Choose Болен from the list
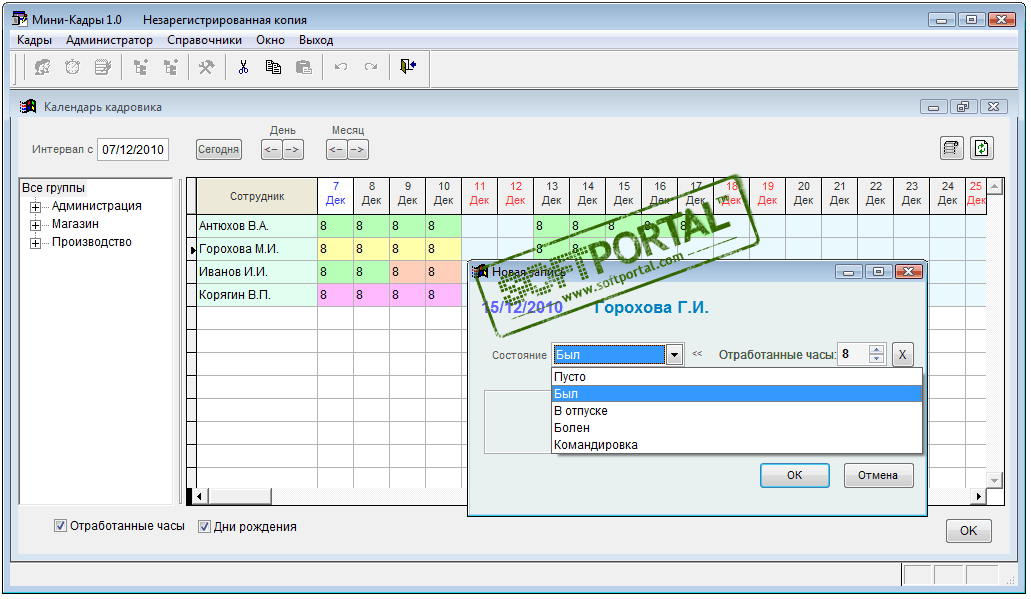1031x599 pixels. click(x=736, y=428)
